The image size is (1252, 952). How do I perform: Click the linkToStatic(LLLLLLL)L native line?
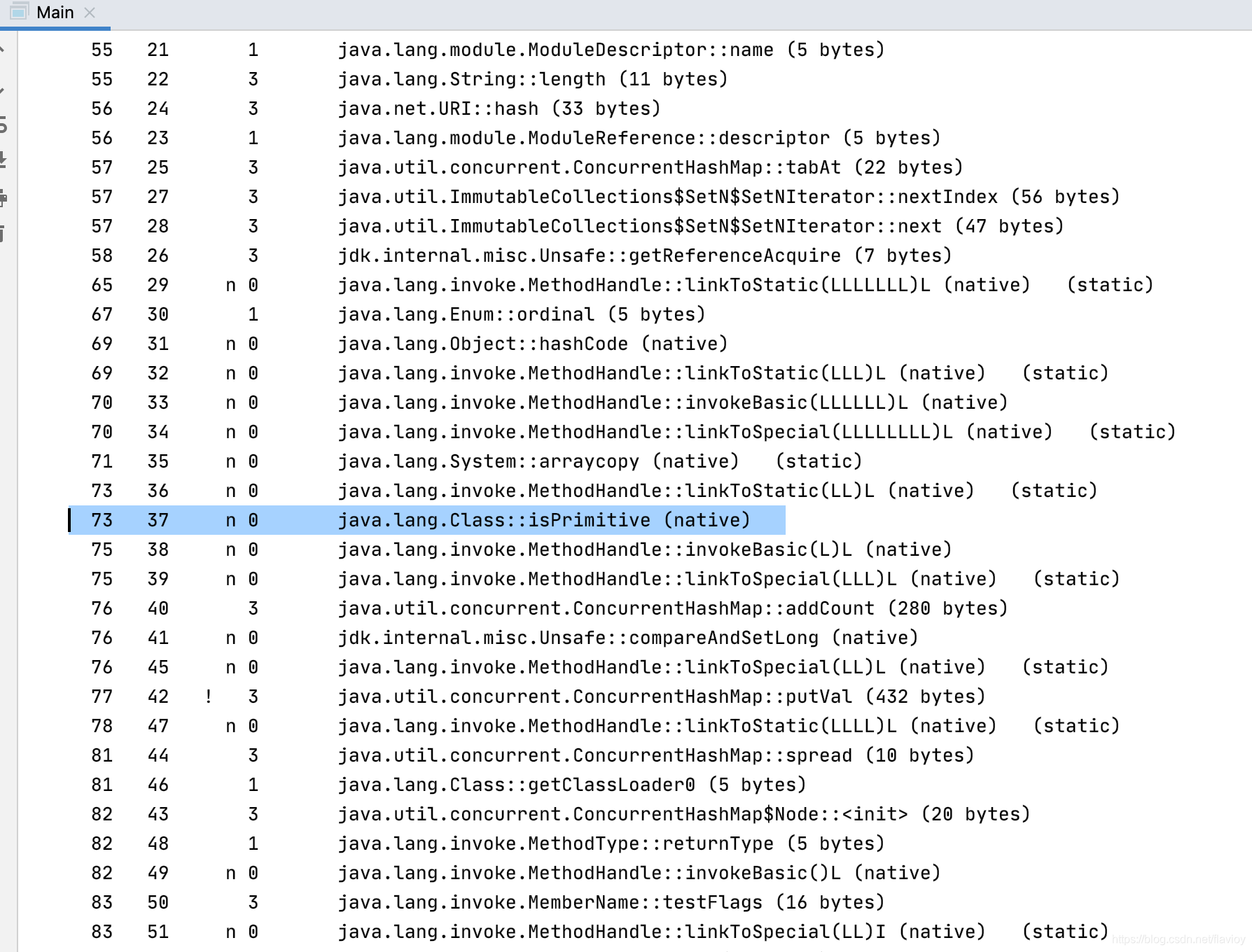coord(746,285)
